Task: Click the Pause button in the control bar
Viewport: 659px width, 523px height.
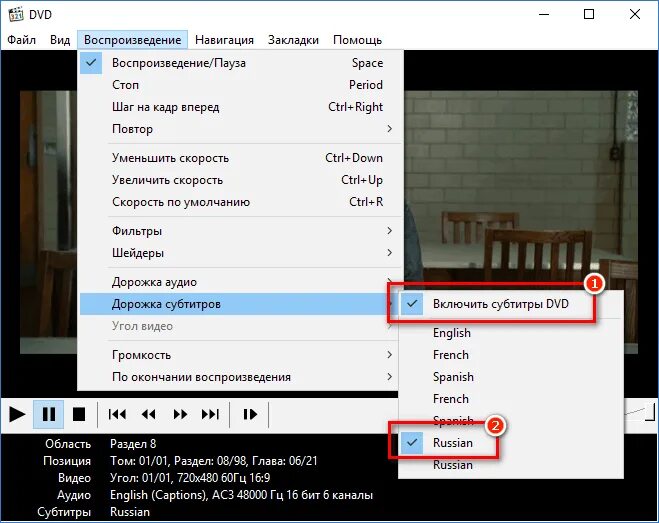Action: 49,415
